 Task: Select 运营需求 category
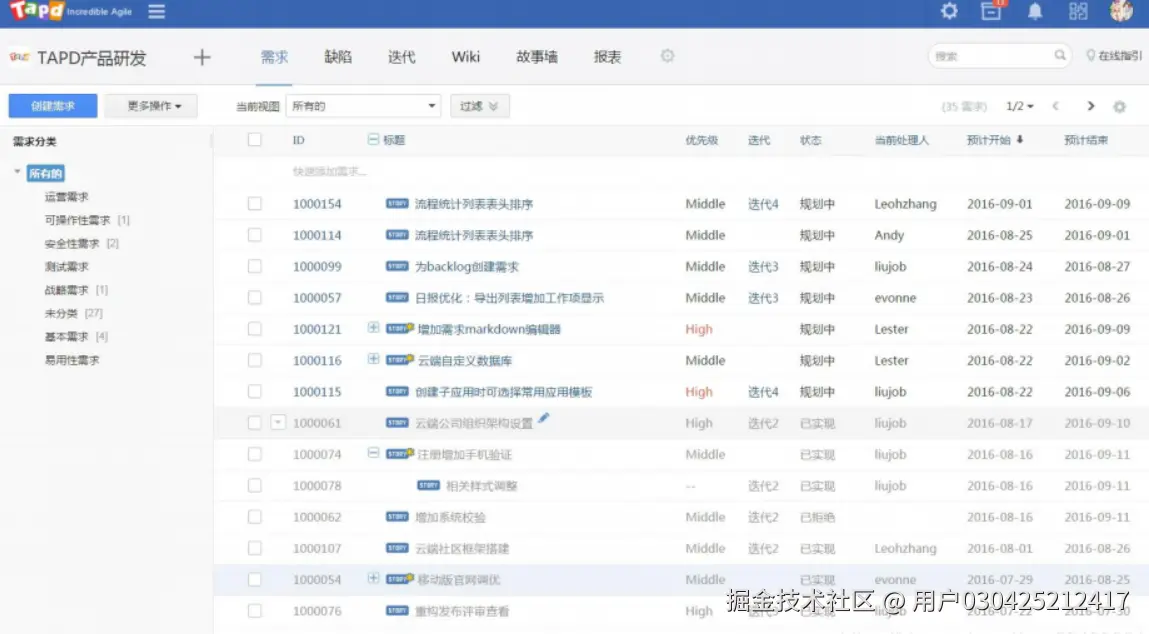[x=66, y=196]
